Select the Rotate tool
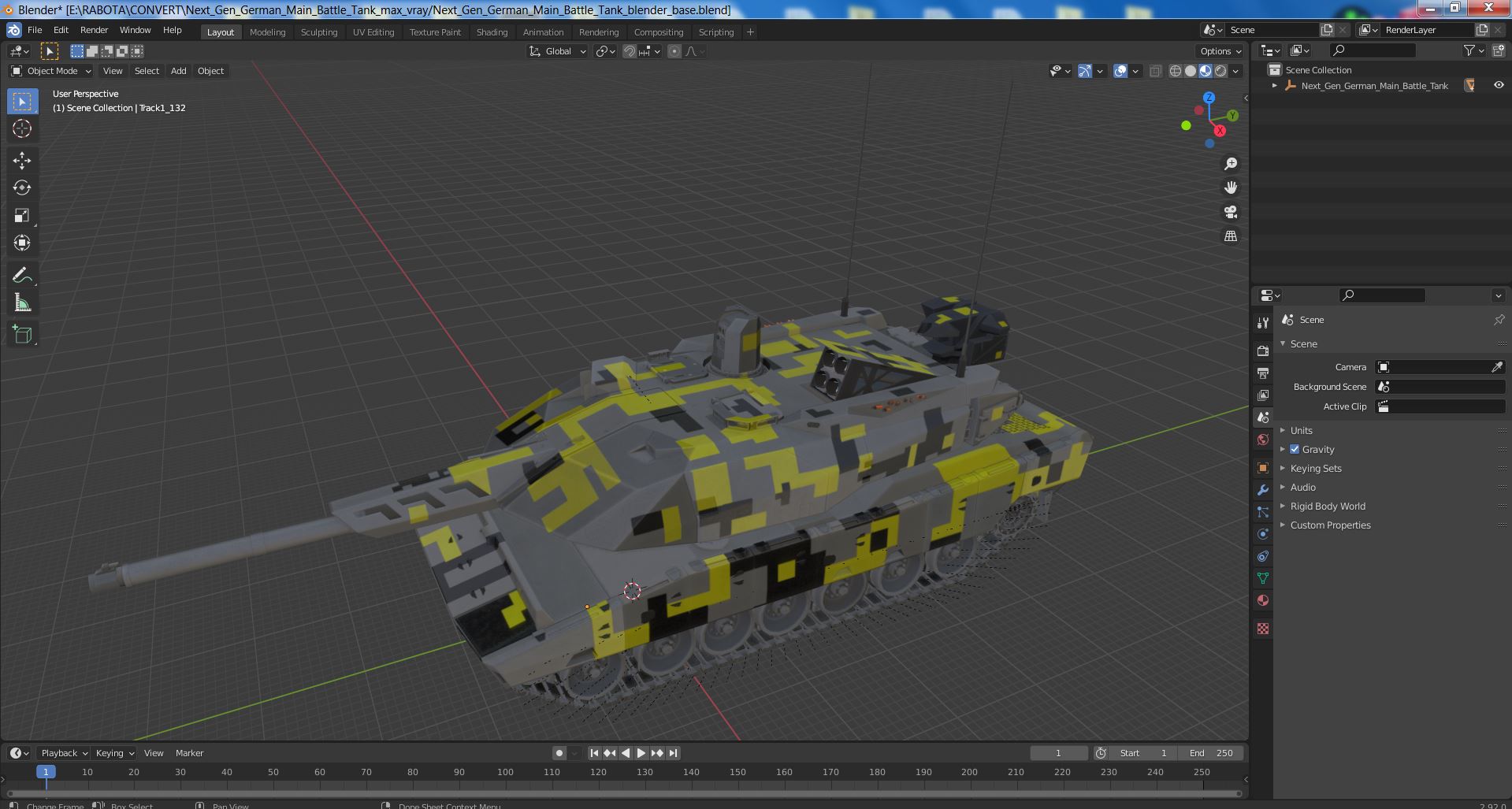 click(x=22, y=188)
